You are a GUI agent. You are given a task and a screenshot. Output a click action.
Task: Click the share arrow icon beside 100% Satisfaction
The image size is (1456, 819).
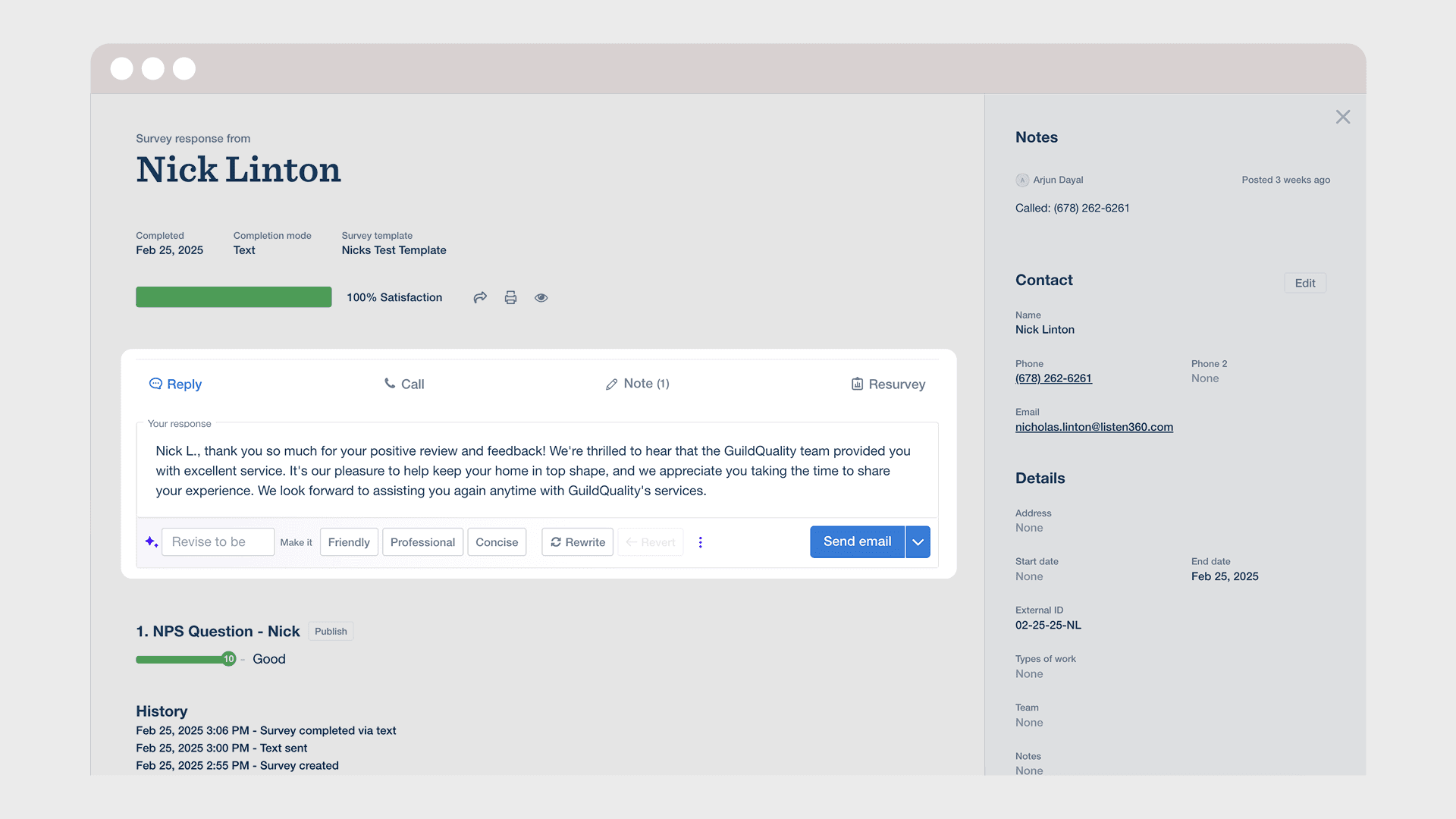point(480,297)
